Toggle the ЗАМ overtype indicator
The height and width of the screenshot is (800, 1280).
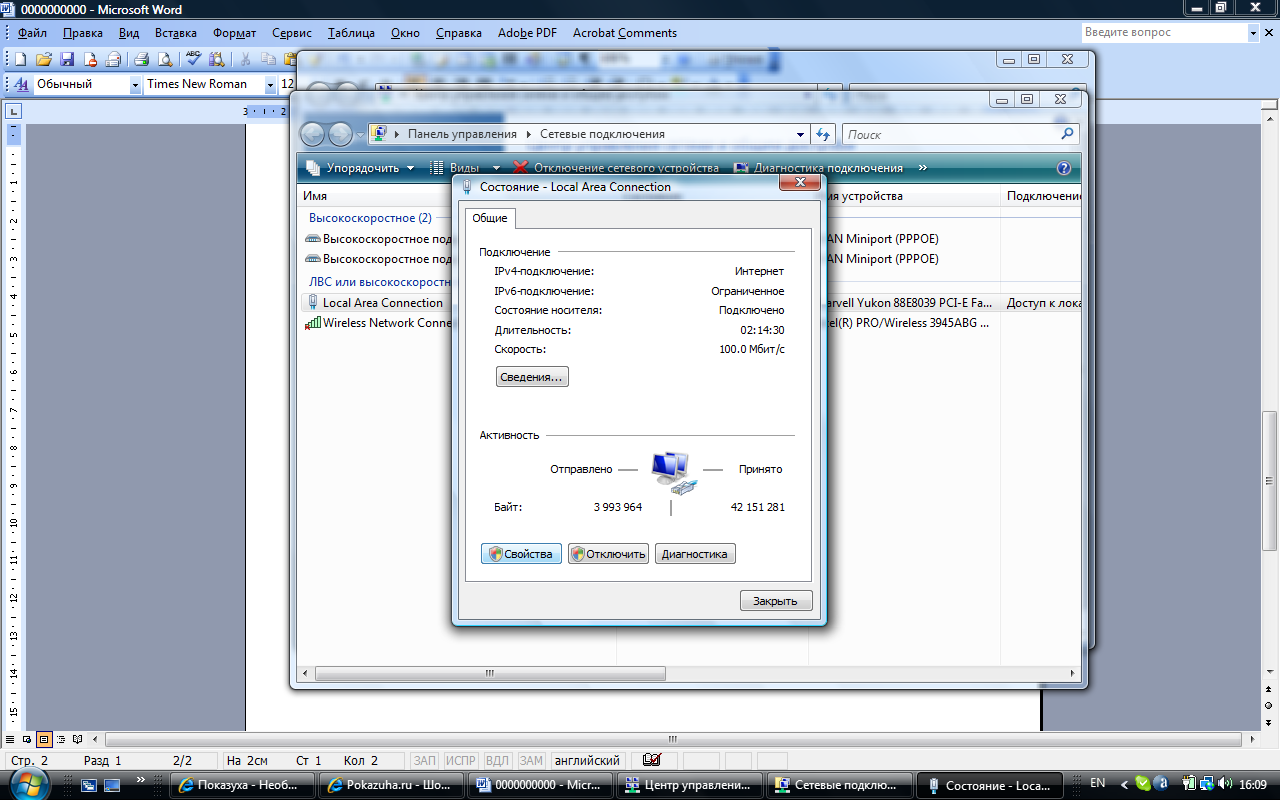tap(532, 761)
